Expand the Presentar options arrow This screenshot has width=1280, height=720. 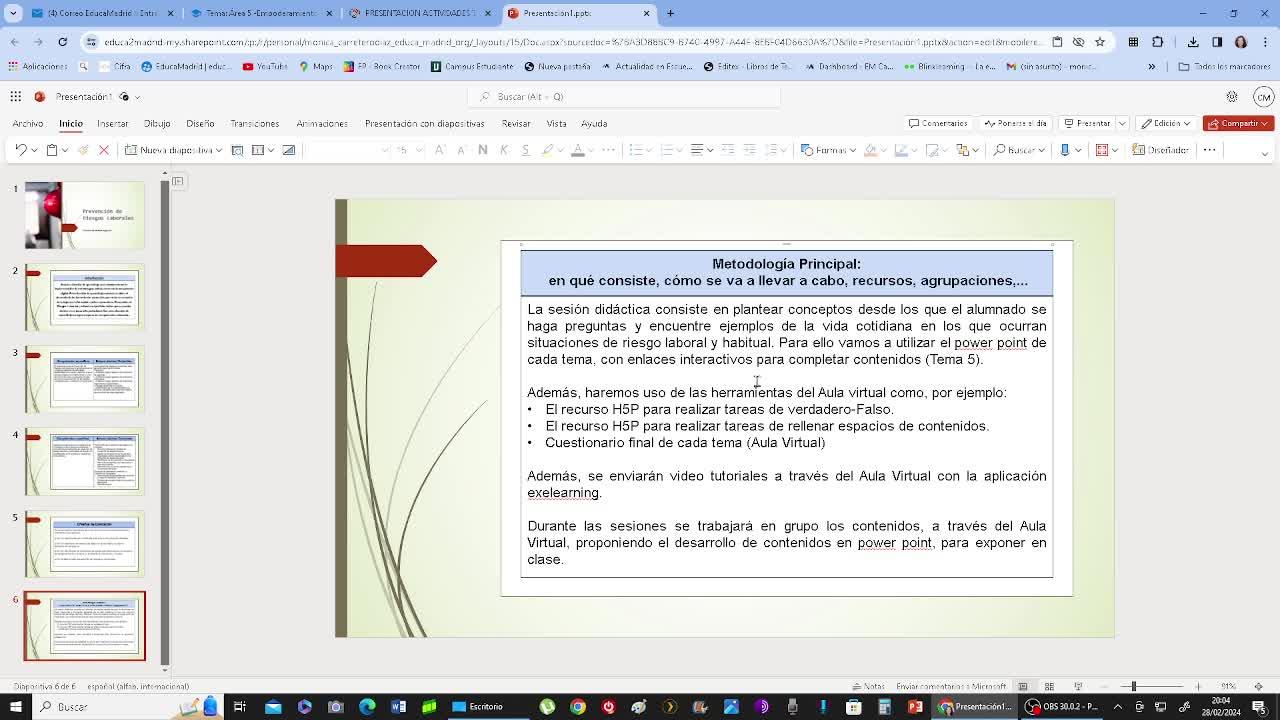[x=1121, y=123]
